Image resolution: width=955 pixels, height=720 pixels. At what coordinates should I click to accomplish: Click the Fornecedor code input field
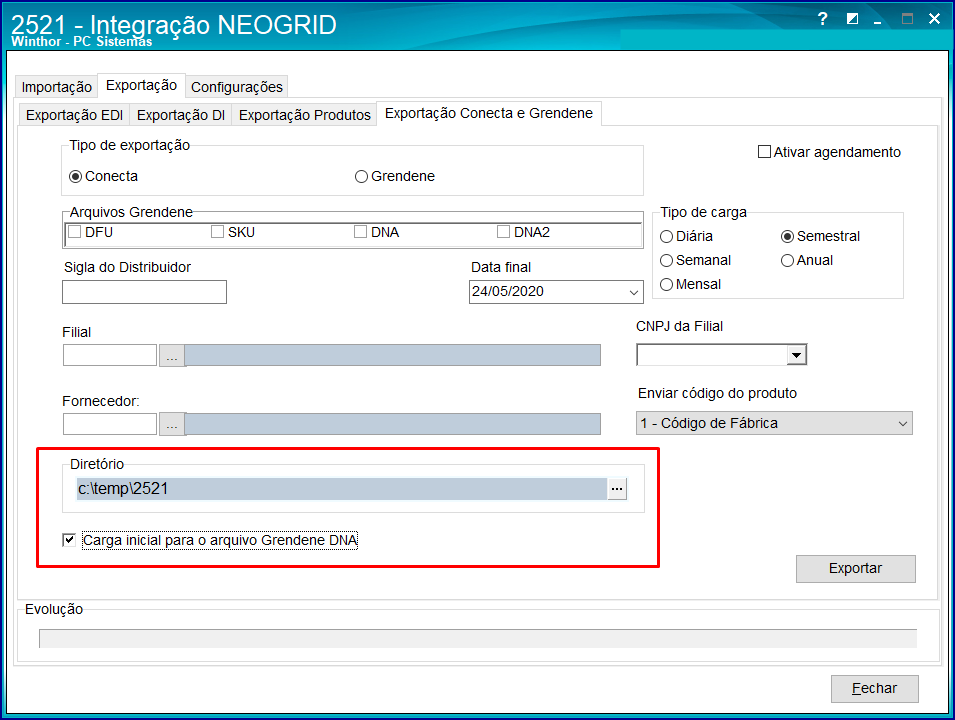pos(110,424)
